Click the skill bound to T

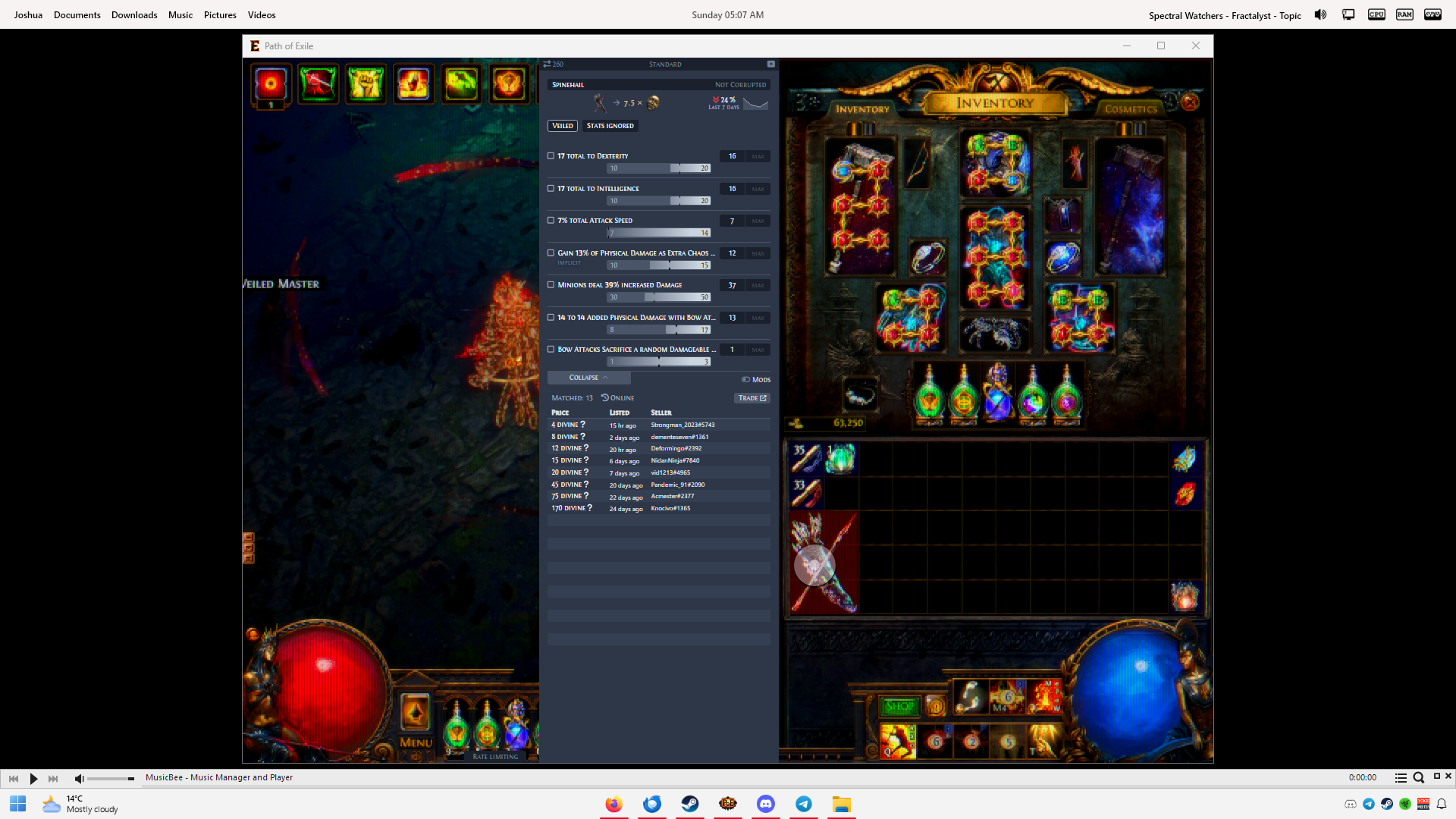tap(1043, 741)
